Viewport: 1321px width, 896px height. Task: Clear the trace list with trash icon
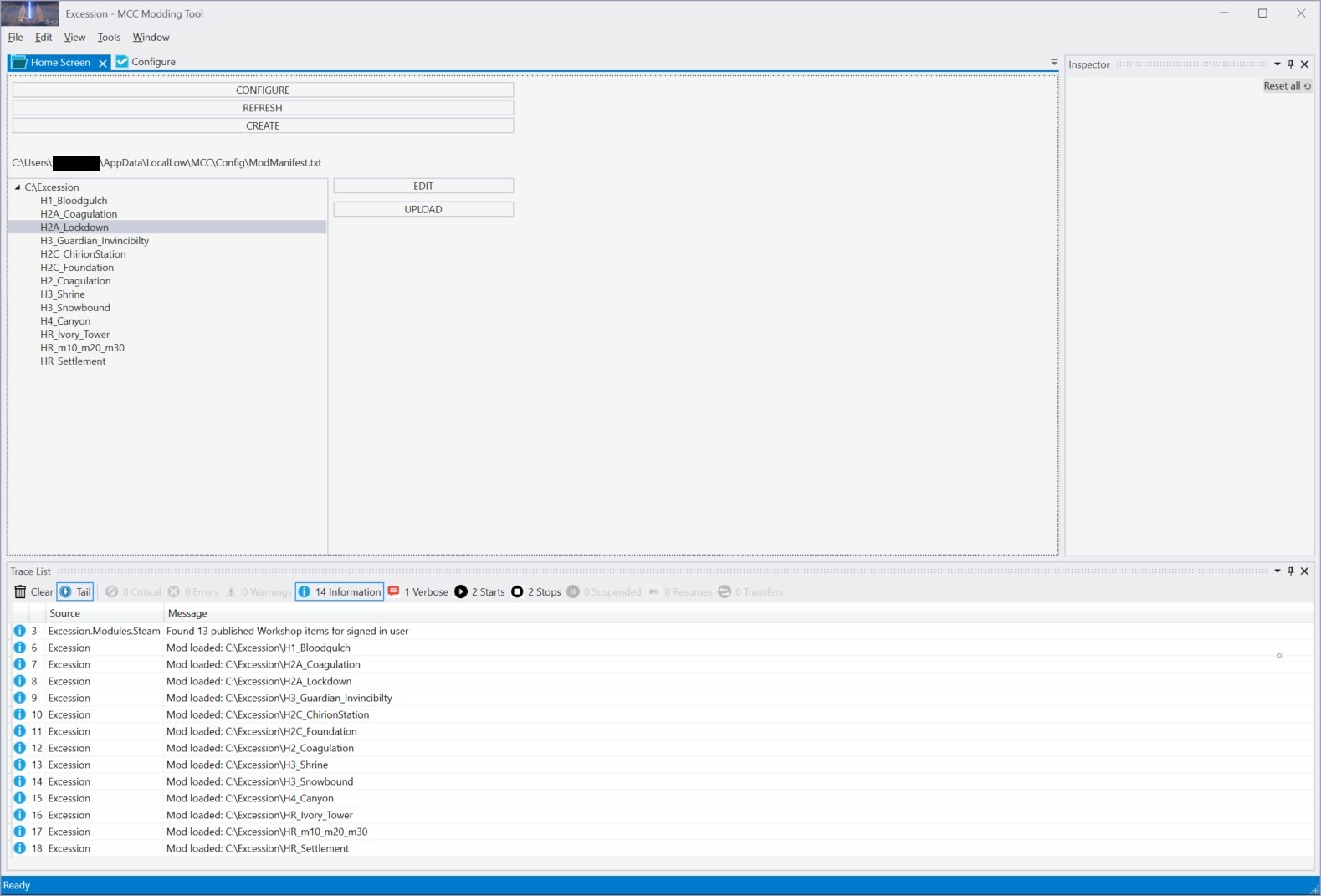(x=33, y=591)
